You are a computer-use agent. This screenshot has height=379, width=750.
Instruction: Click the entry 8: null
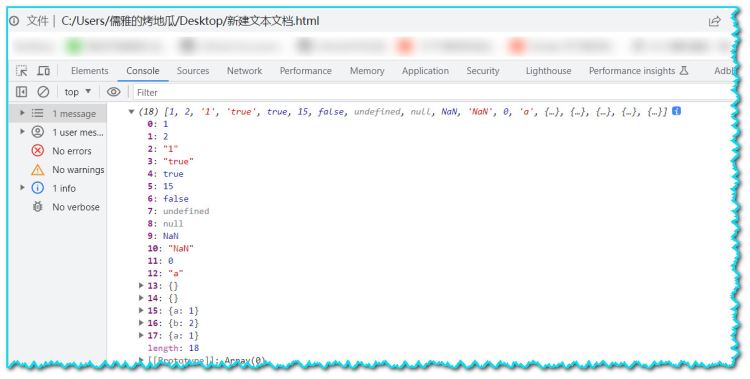[165, 223]
